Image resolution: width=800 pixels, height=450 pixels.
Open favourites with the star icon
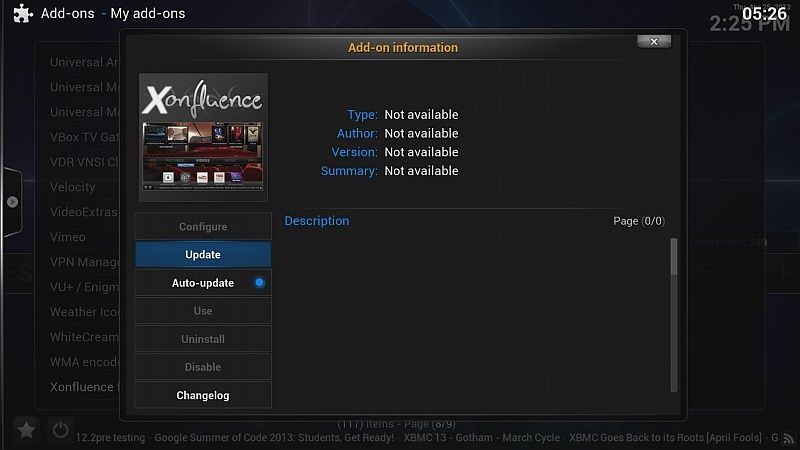pyautogui.click(x=26, y=430)
